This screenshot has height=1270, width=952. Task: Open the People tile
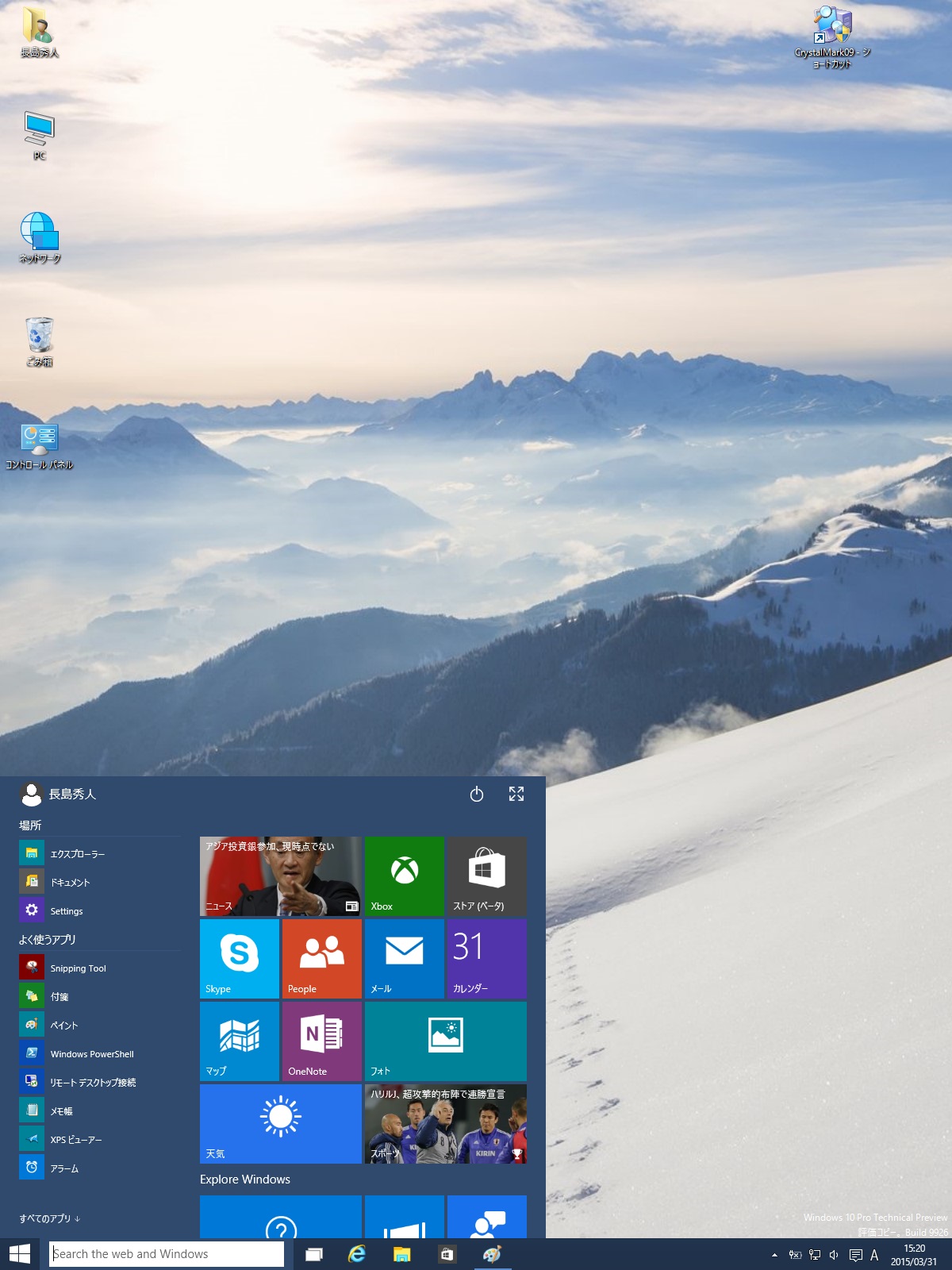pos(321,958)
